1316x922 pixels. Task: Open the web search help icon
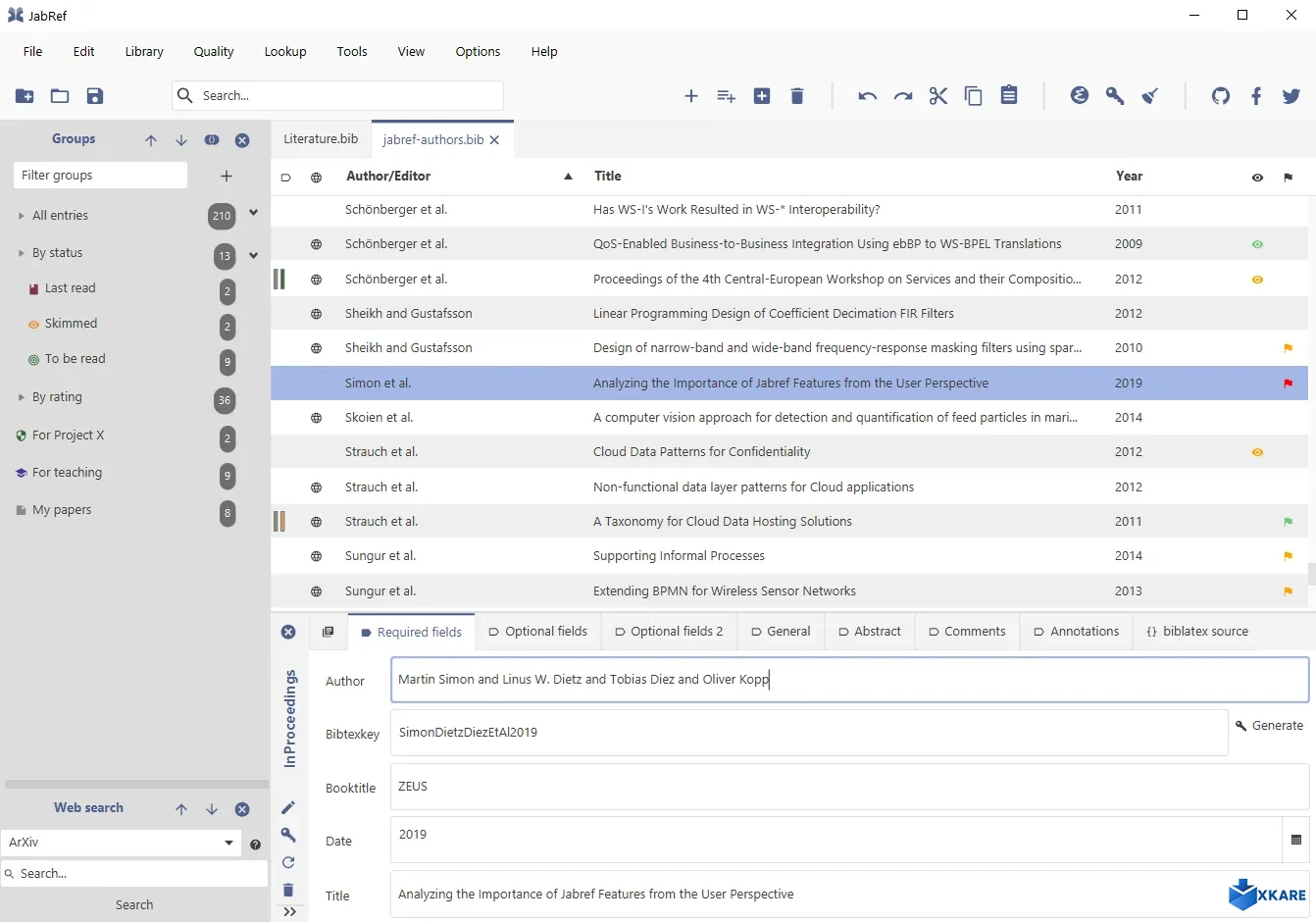[x=256, y=844]
